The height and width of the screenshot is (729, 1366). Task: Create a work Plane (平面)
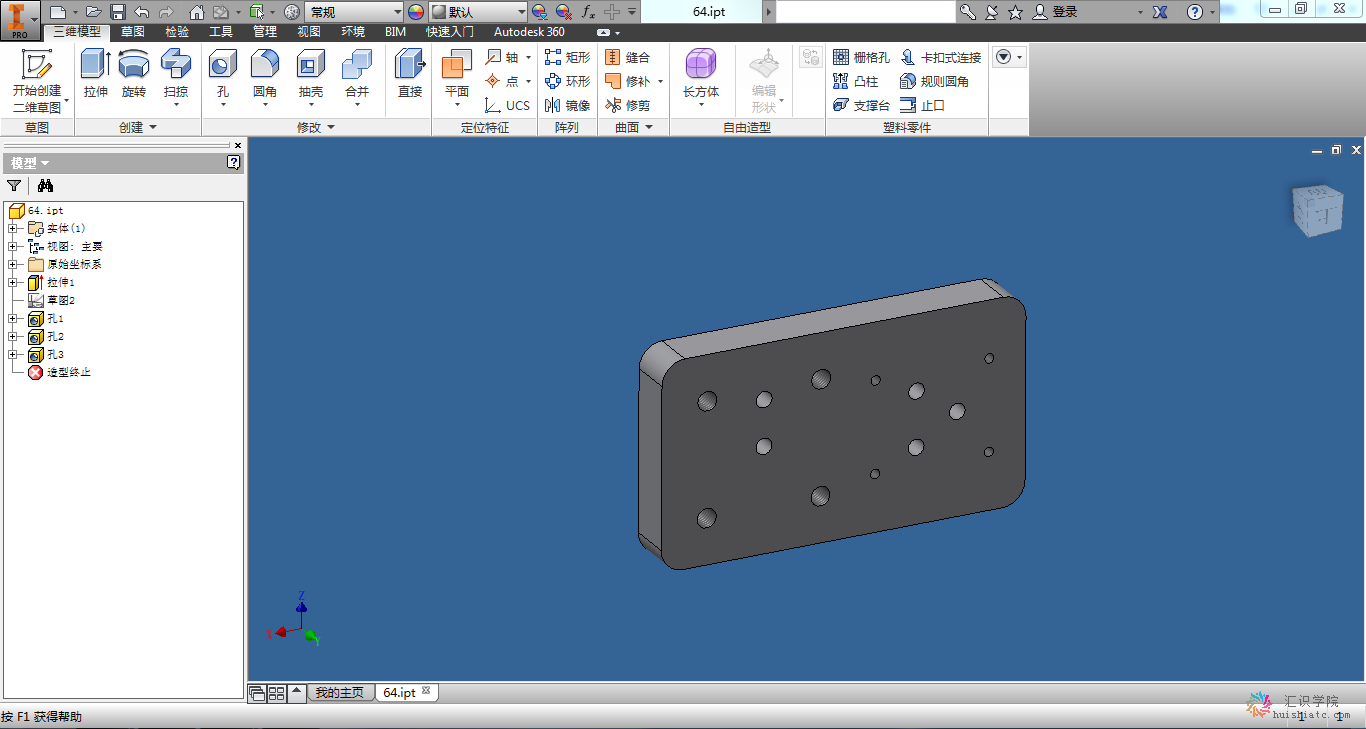(x=457, y=77)
